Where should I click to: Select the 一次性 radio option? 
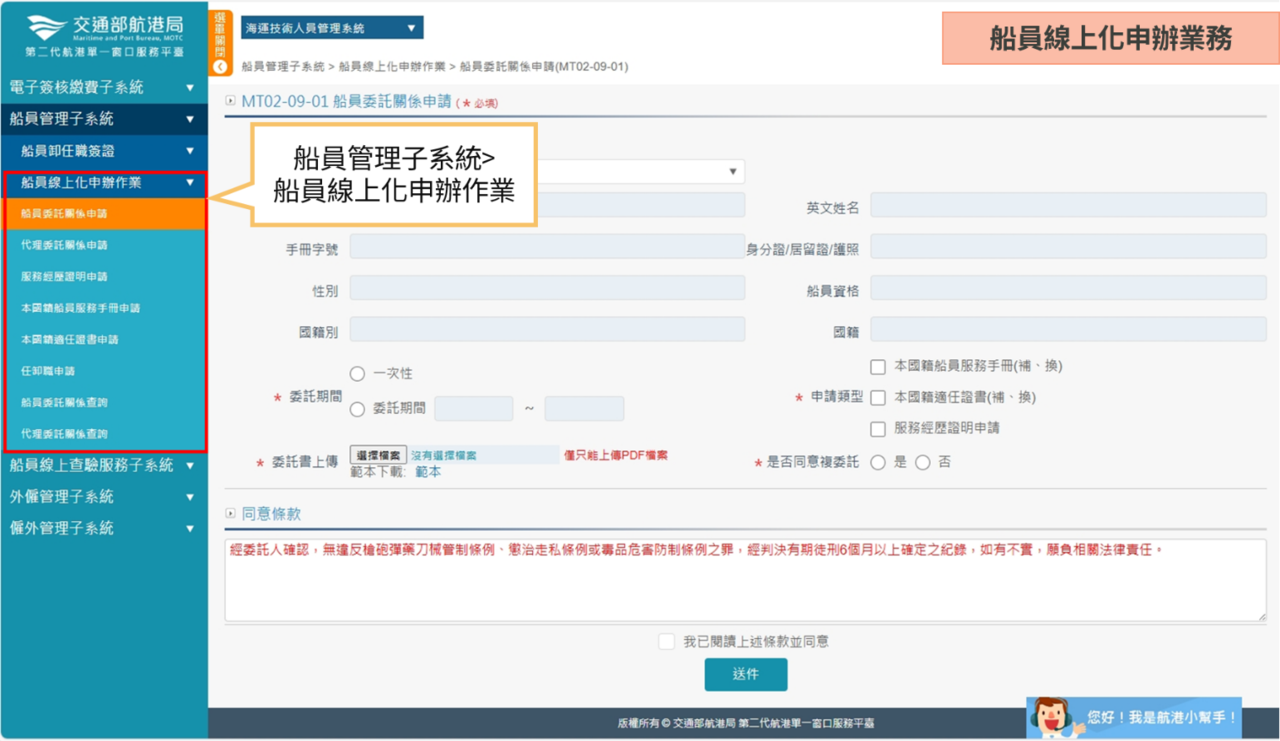(357, 374)
